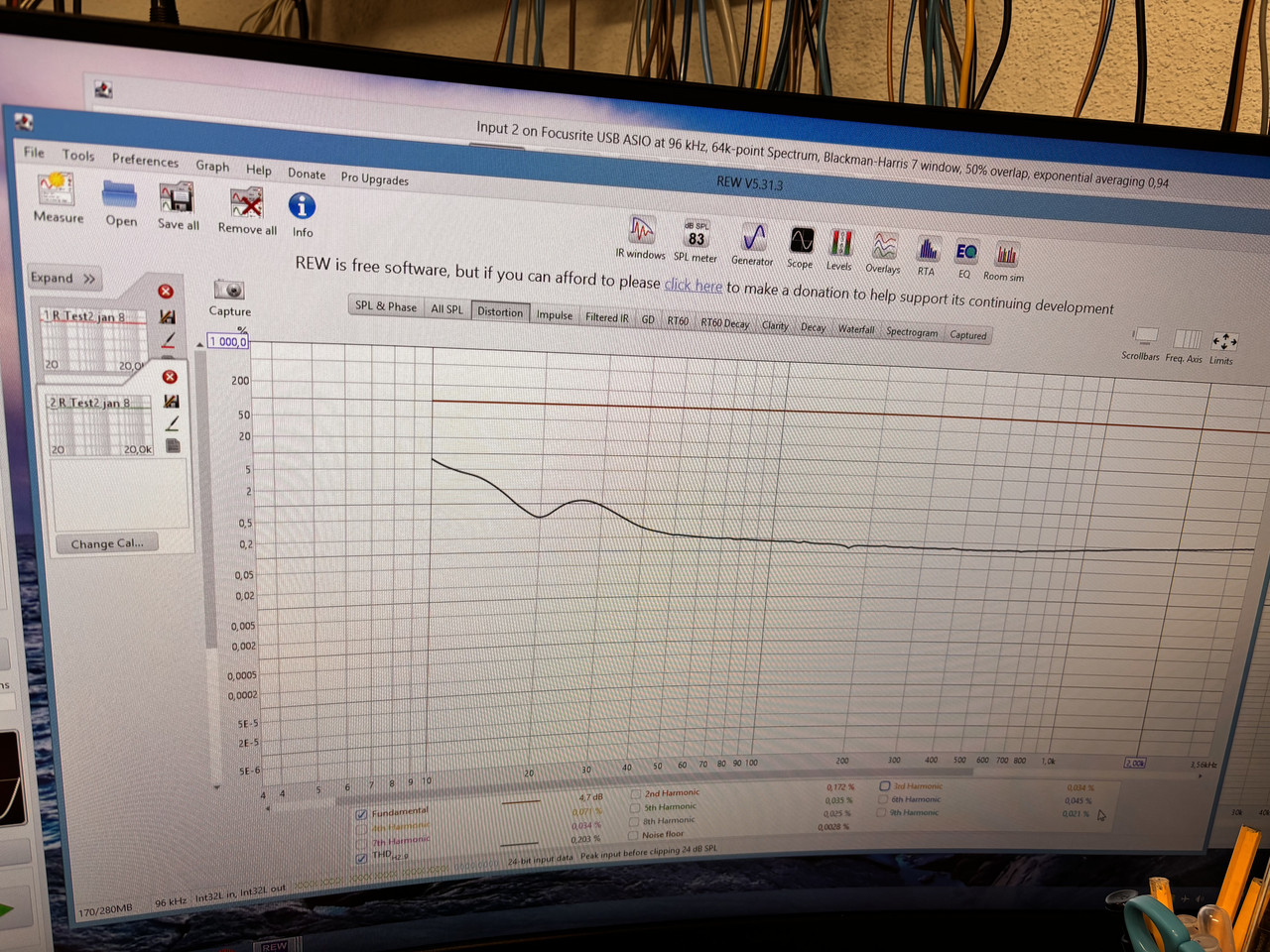Save measurement 2 using its floppy icon
Screen dimensions: 1270x952
point(172,401)
